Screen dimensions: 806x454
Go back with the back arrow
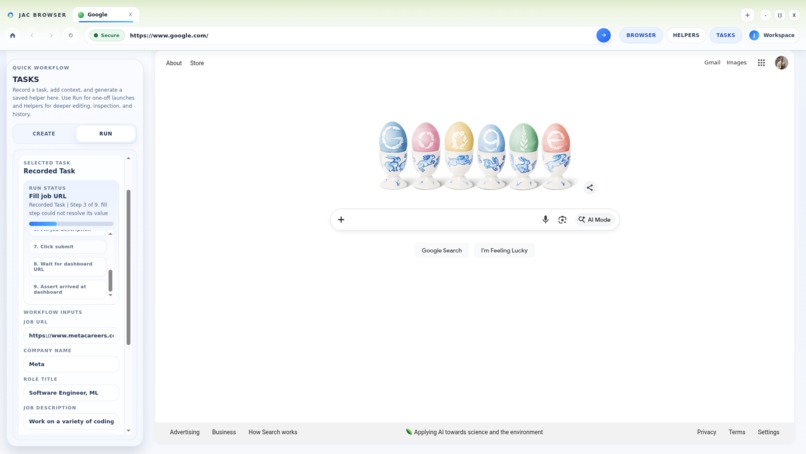pyautogui.click(x=32, y=35)
